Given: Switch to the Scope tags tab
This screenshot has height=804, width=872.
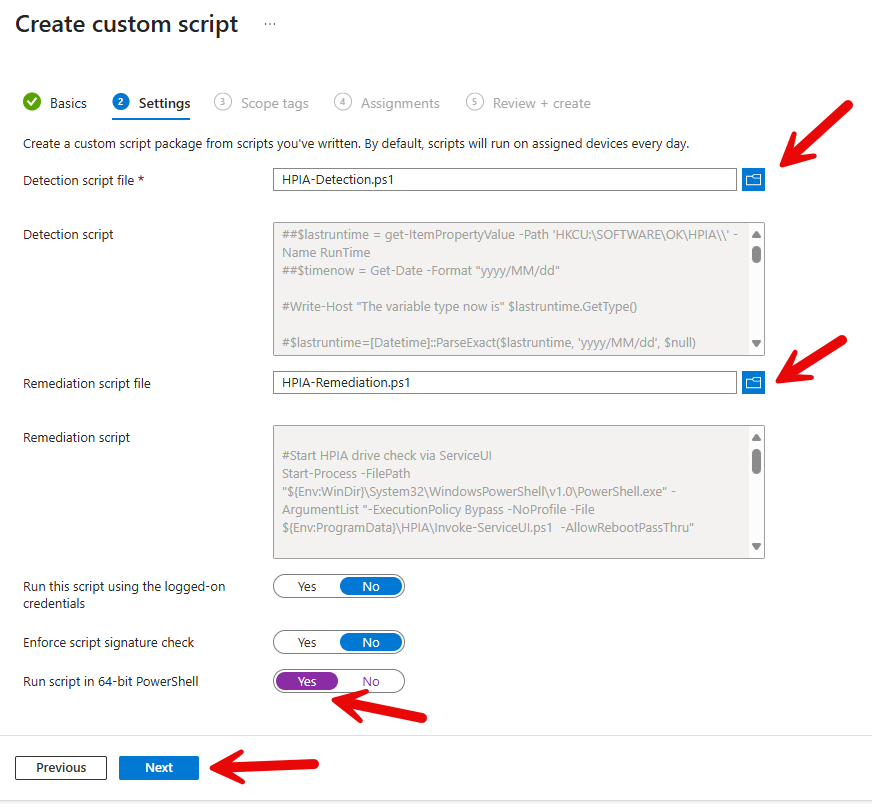Looking at the screenshot, I should (x=274, y=103).
